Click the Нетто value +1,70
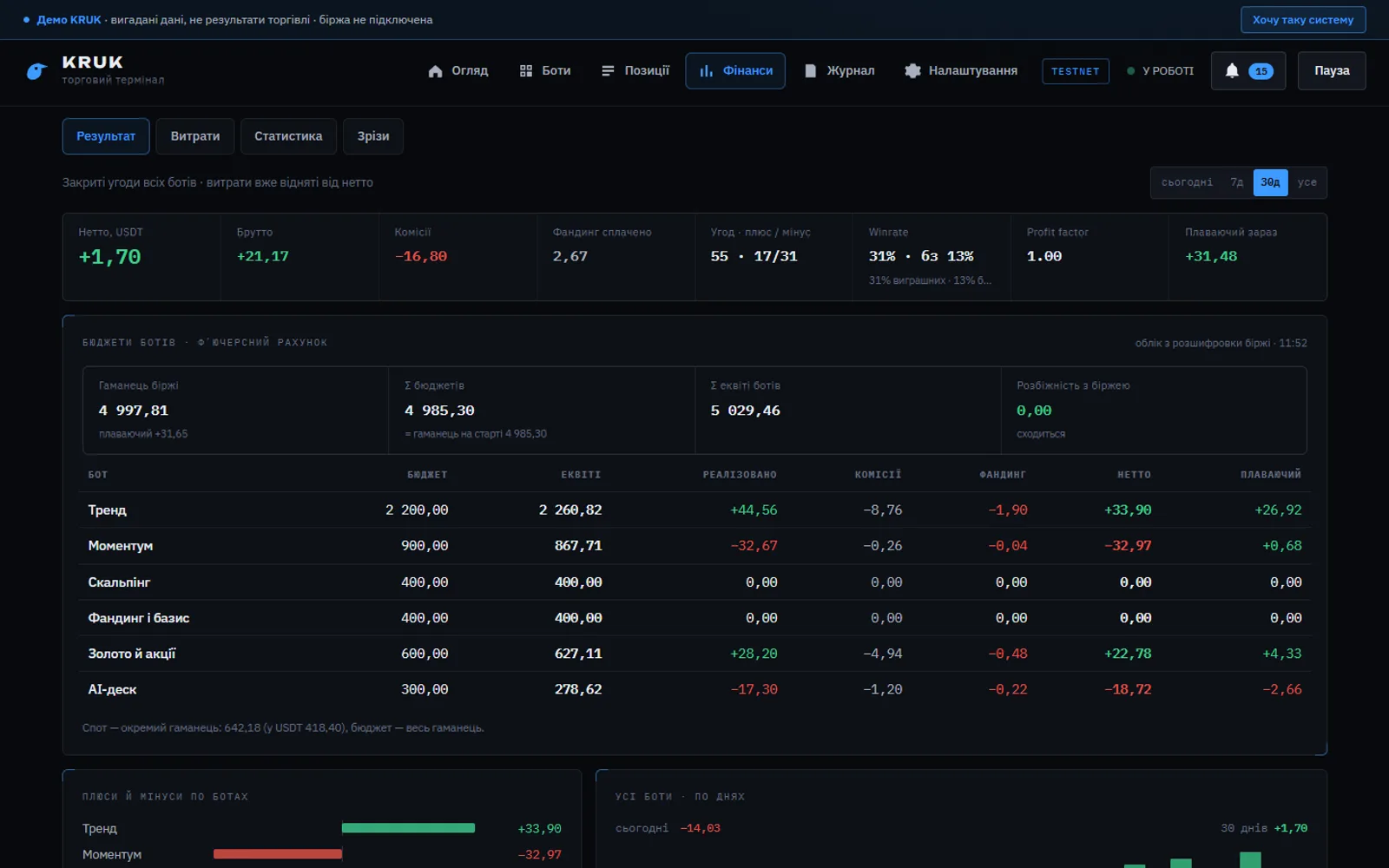Screen dimensions: 1389x868 (110, 257)
